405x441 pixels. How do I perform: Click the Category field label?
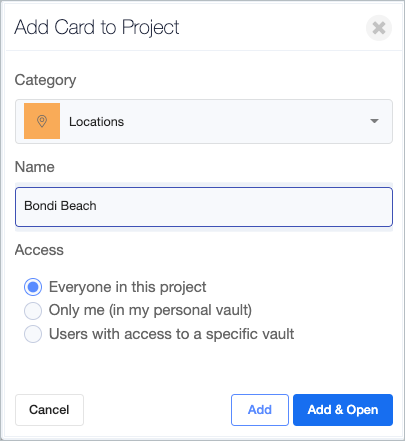pyautogui.click(x=45, y=80)
